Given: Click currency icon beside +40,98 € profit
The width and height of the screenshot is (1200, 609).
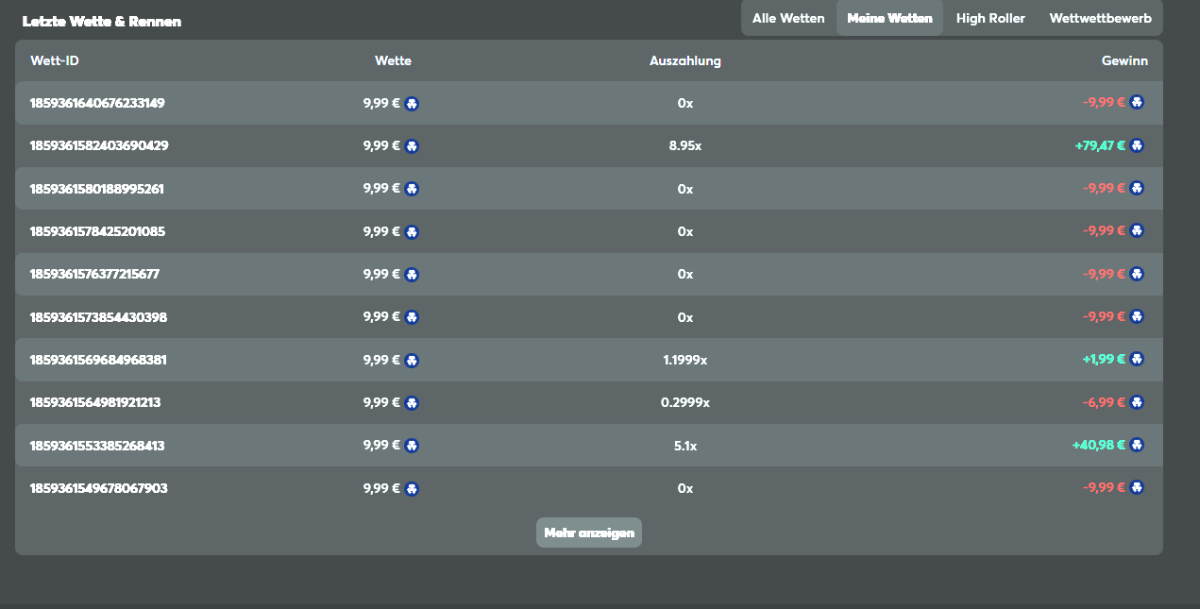Looking at the screenshot, I should click(1136, 445).
